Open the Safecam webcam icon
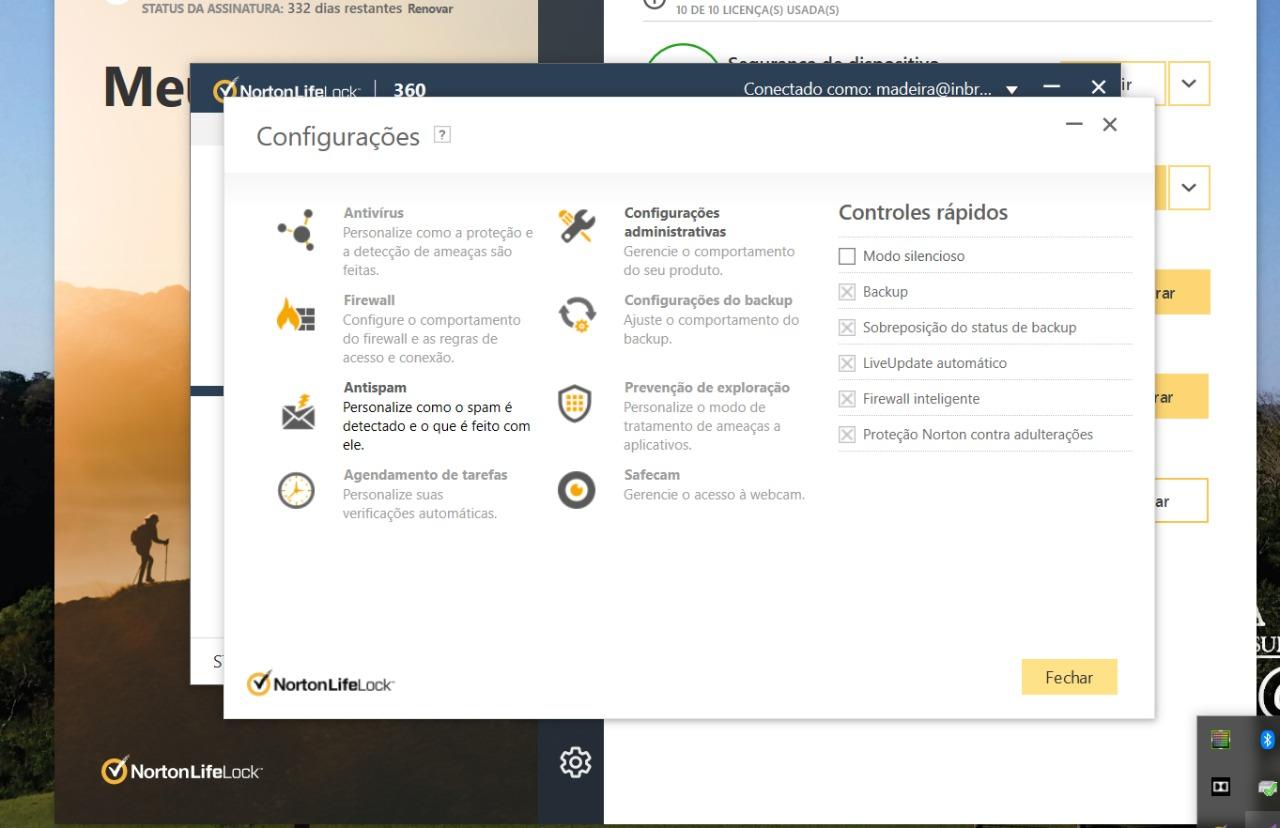This screenshot has width=1280, height=828. click(577, 490)
